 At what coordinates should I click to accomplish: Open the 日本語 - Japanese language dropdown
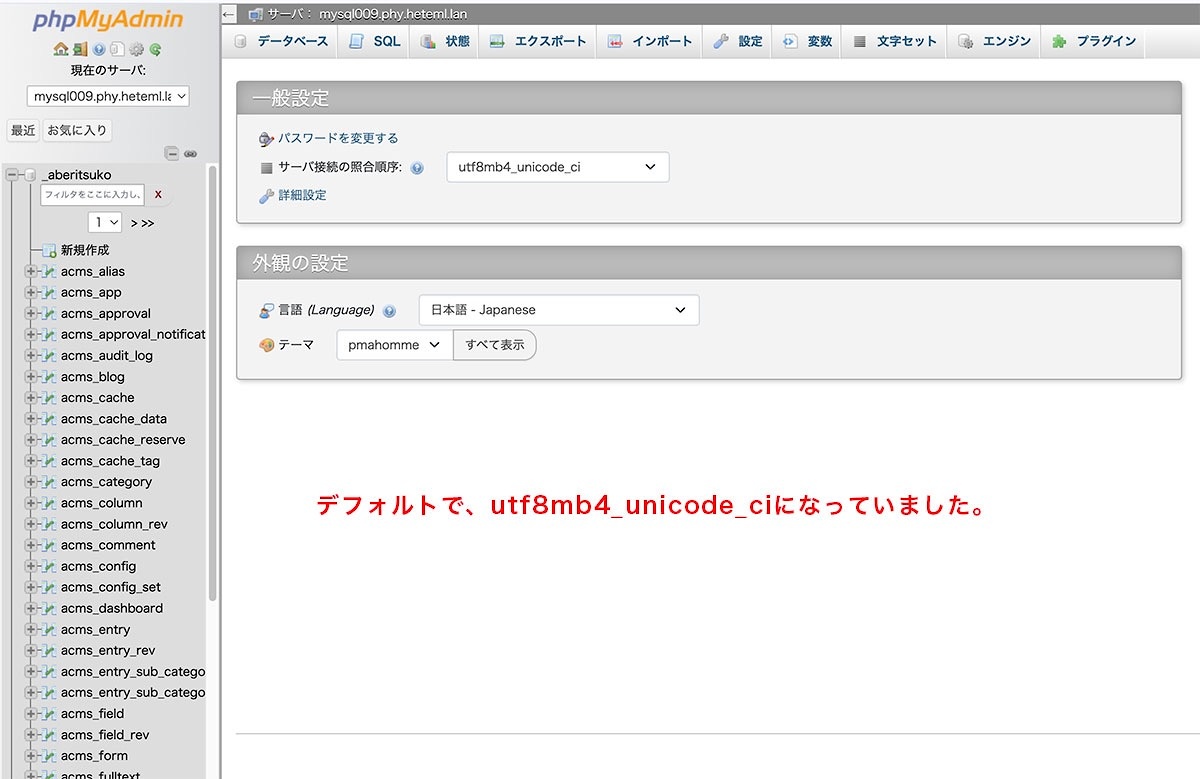(558, 310)
